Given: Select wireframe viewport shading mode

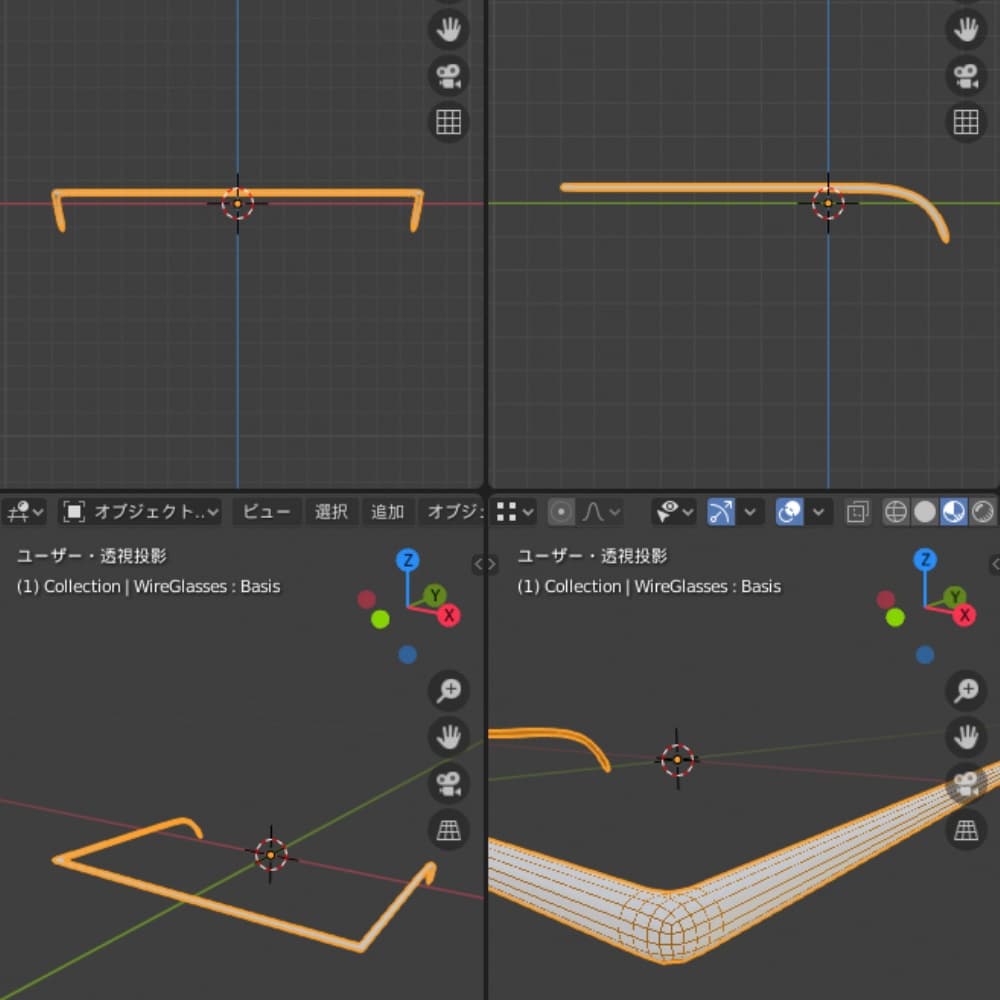Looking at the screenshot, I should tap(896, 512).
